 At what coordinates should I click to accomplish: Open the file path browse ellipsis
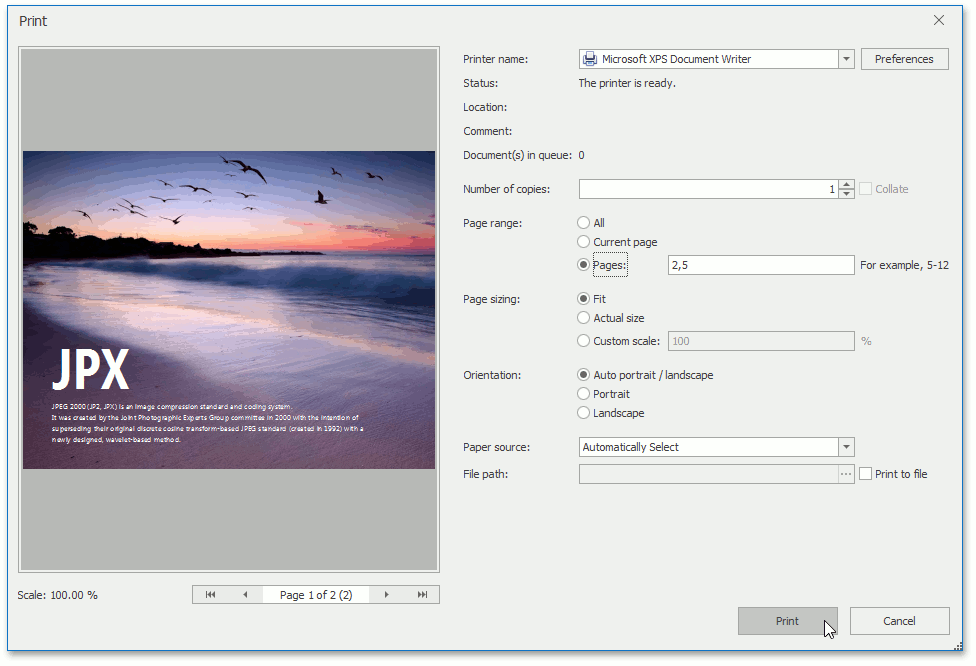point(845,473)
